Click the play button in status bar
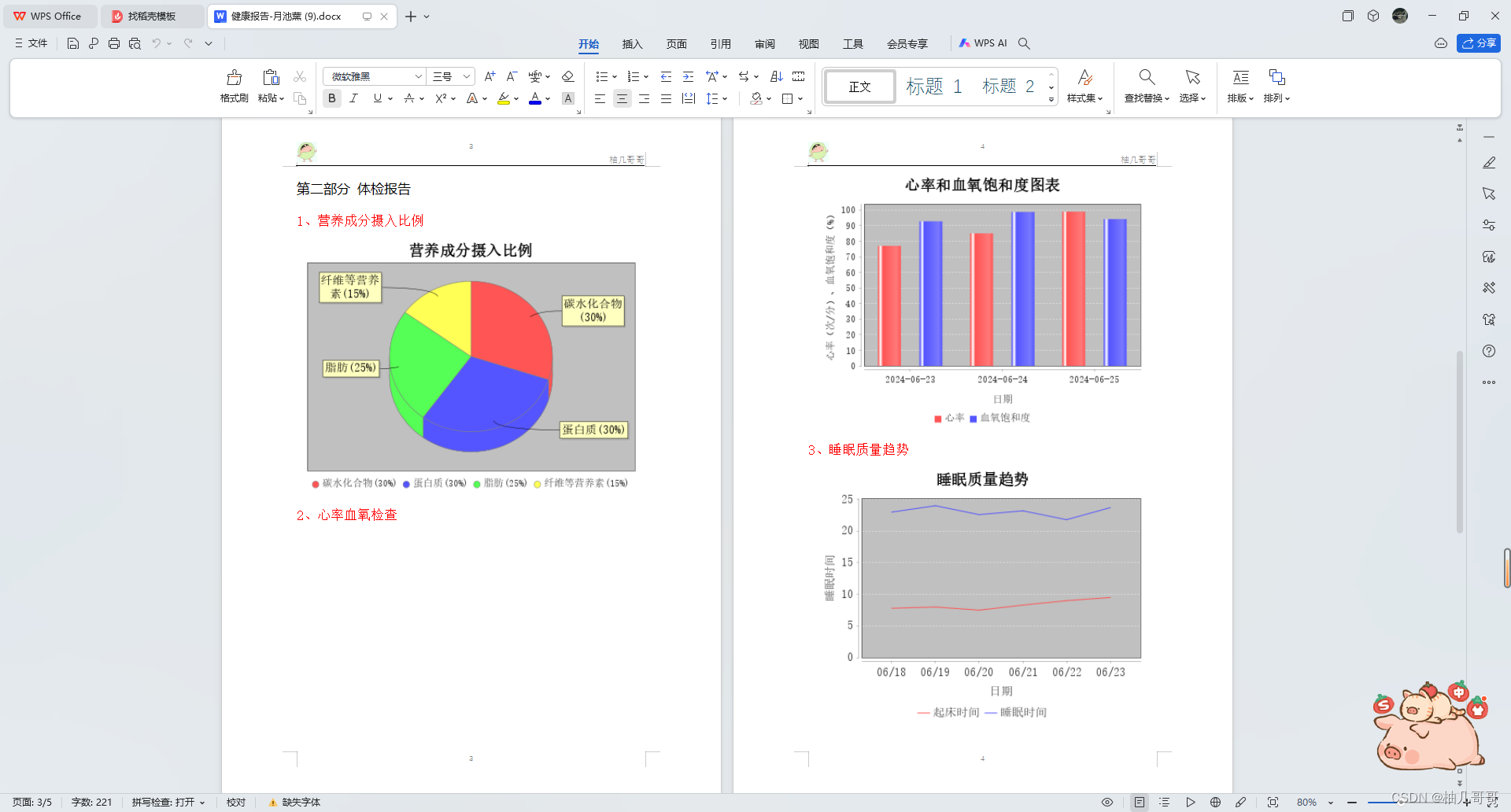Screen dimensions: 1511x812 [x=1191, y=802]
